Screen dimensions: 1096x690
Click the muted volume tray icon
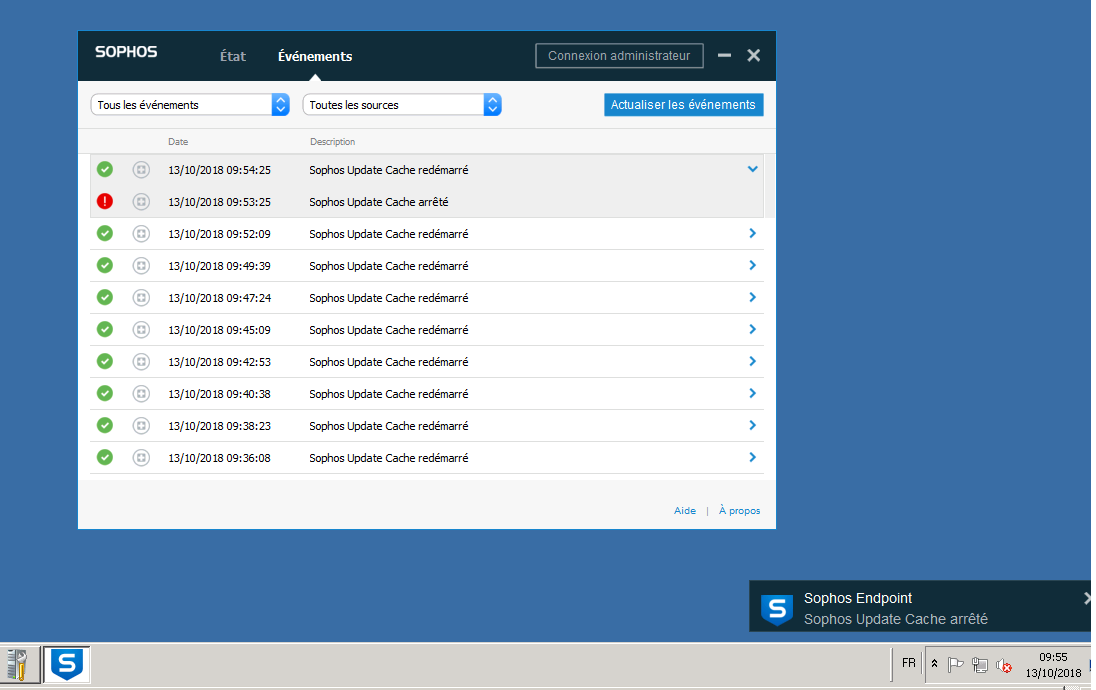tap(1004, 666)
